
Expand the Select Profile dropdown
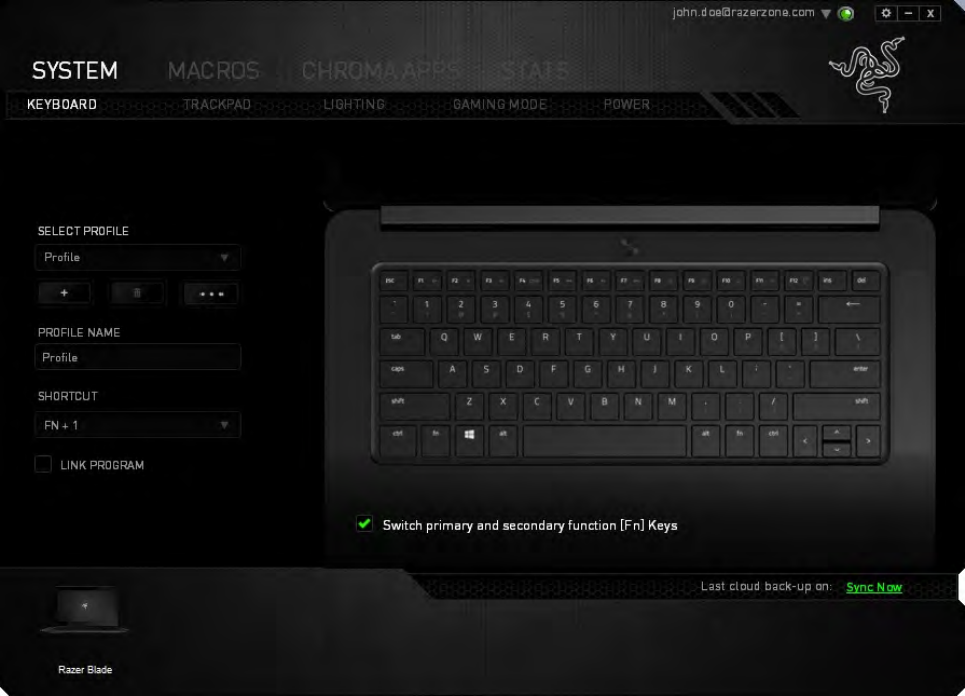click(137, 257)
